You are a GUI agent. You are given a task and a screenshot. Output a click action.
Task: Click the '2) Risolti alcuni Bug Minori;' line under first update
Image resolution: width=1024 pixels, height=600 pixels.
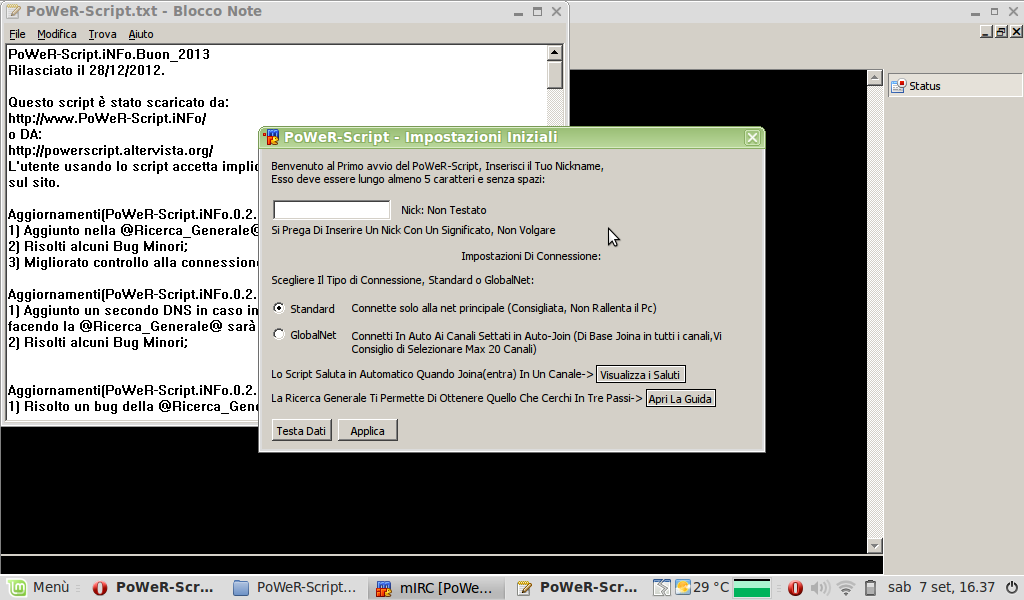pyautogui.click(x=98, y=247)
